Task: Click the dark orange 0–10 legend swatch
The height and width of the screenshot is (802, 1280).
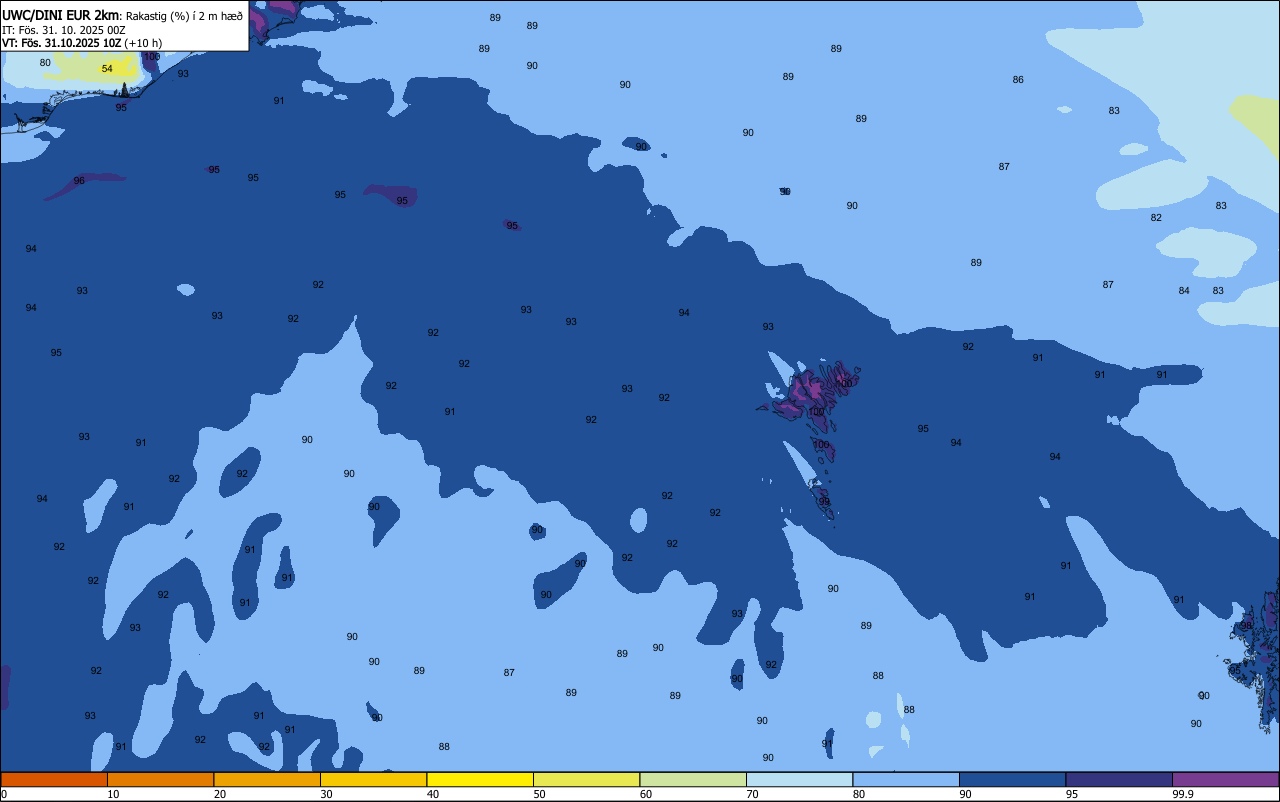Action: click(x=54, y=779)
